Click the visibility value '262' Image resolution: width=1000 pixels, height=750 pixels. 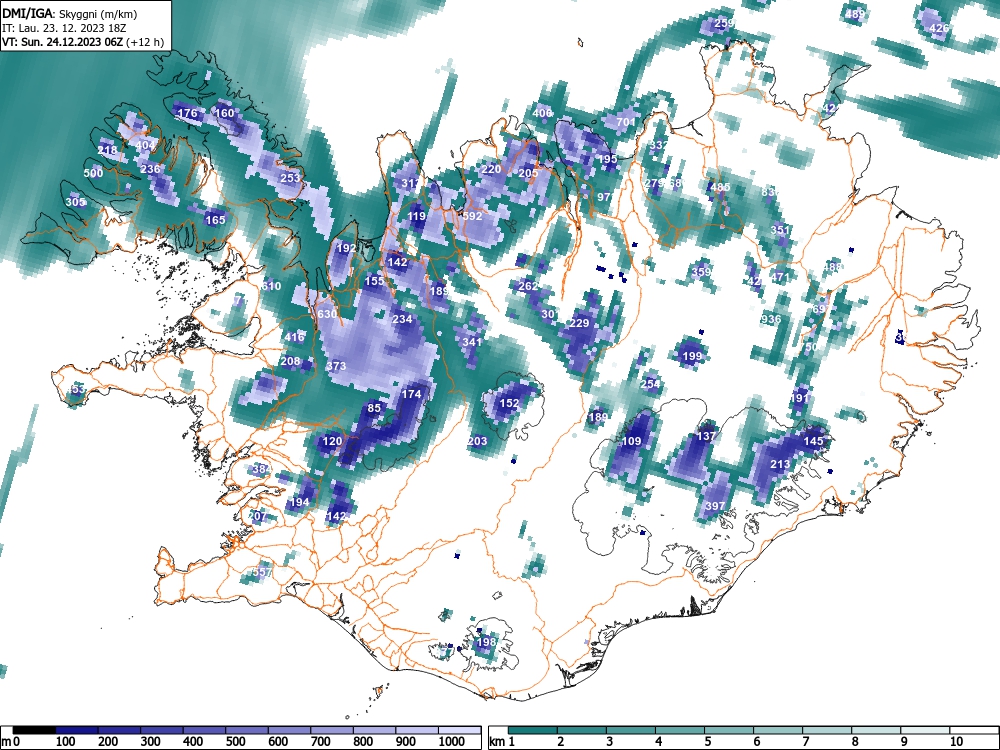point(528,286)
